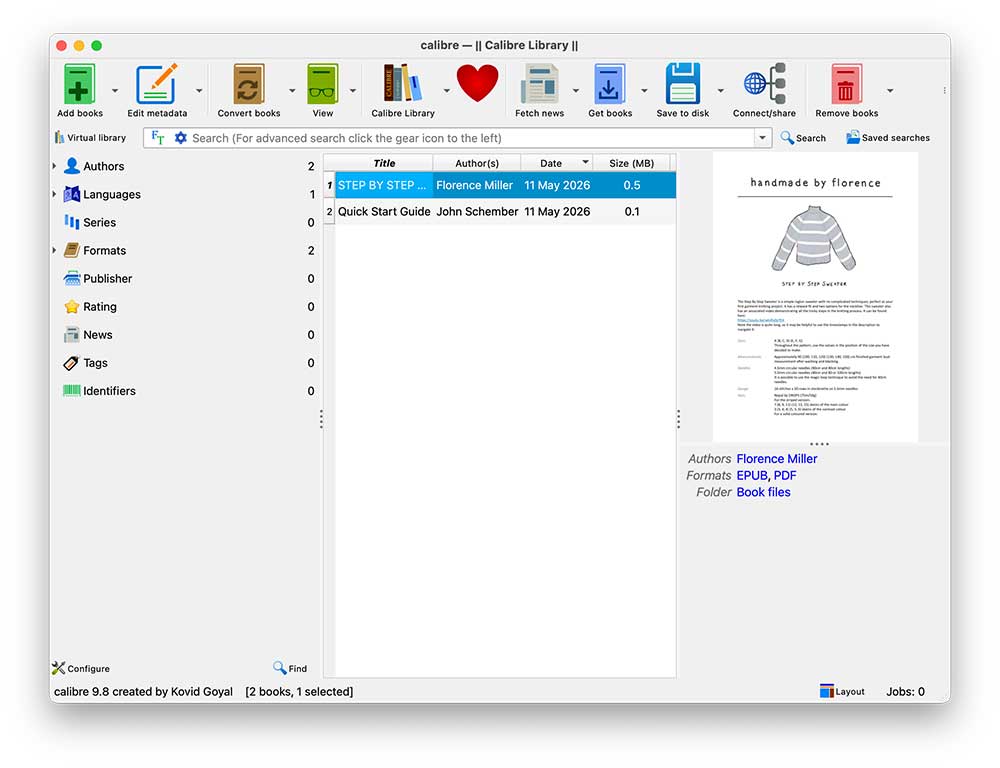Open the EPUB format link

752,475
